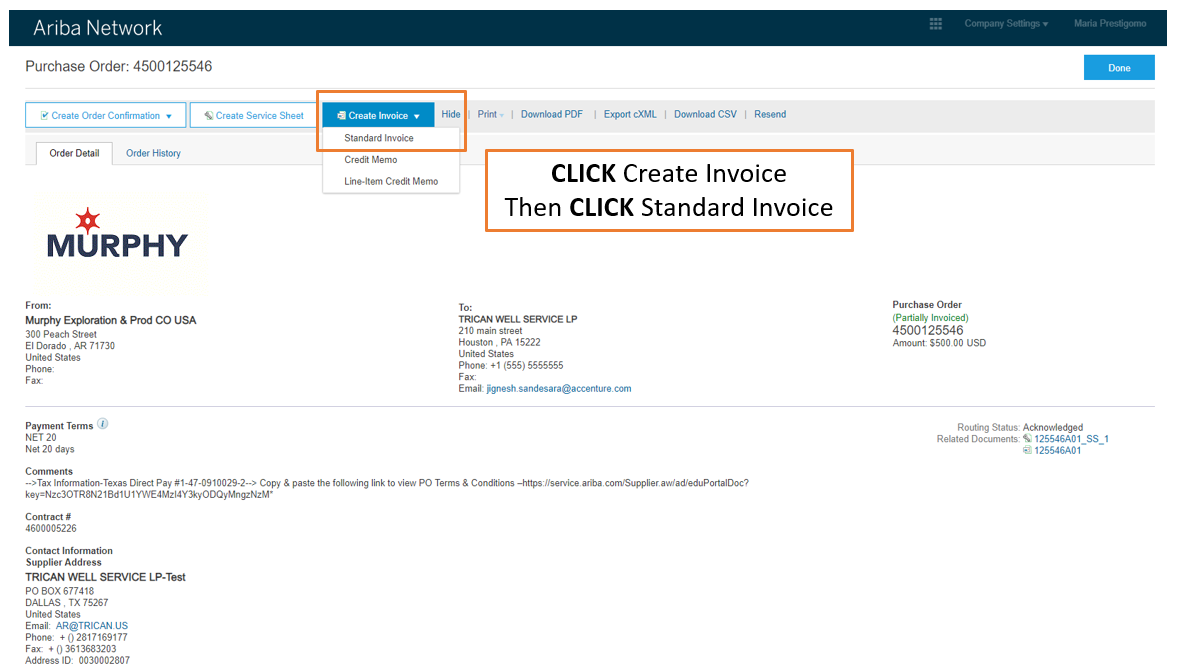Open email link jignesh.sandesara@accenture.com
Screen dimensions: 1179x668
559,389
